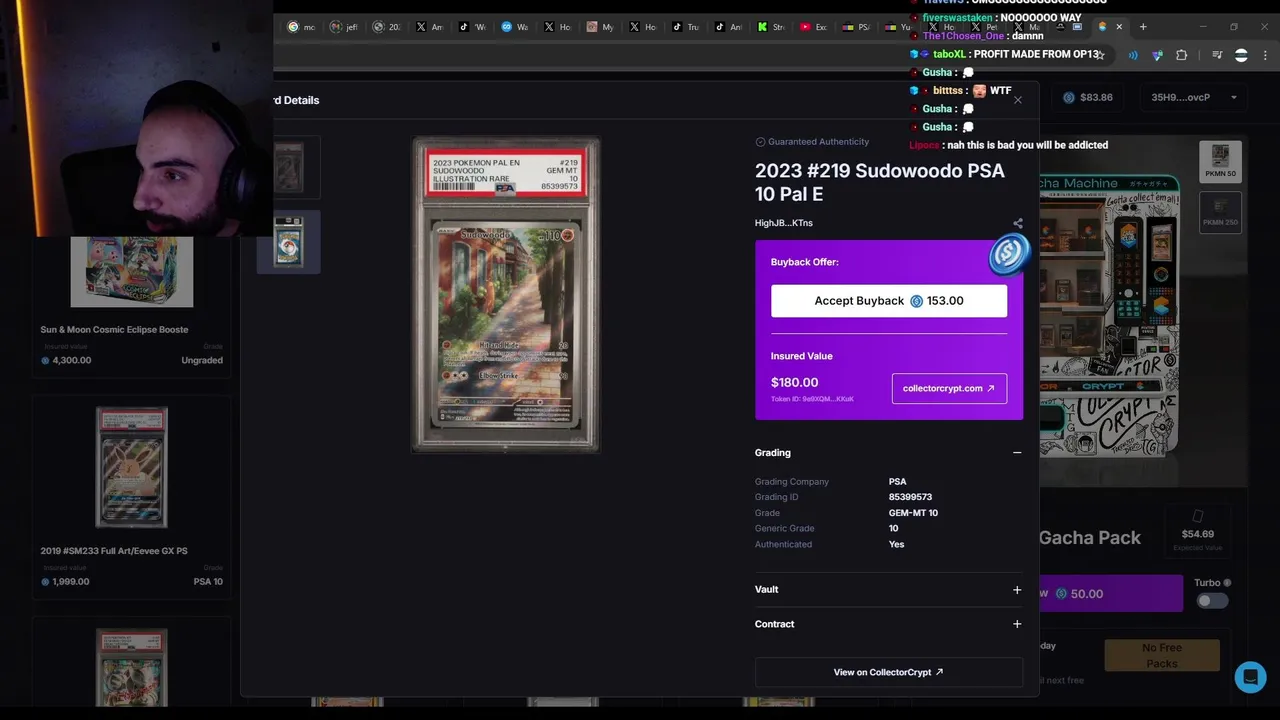Switch to the 'Wa' browser tab
Screen dimensions: 1280x720
[515, 27]
